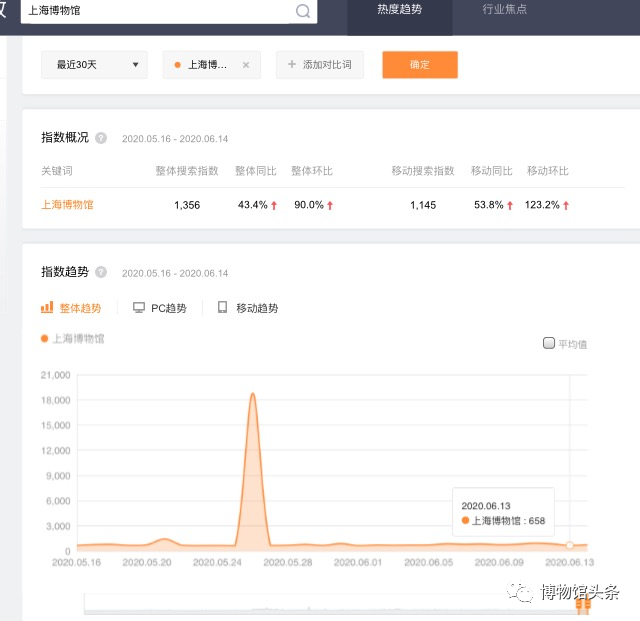Open the 最近30天 date range dropdown
Viewport: 640px width, 621px height.
click(x=94, y=65)
